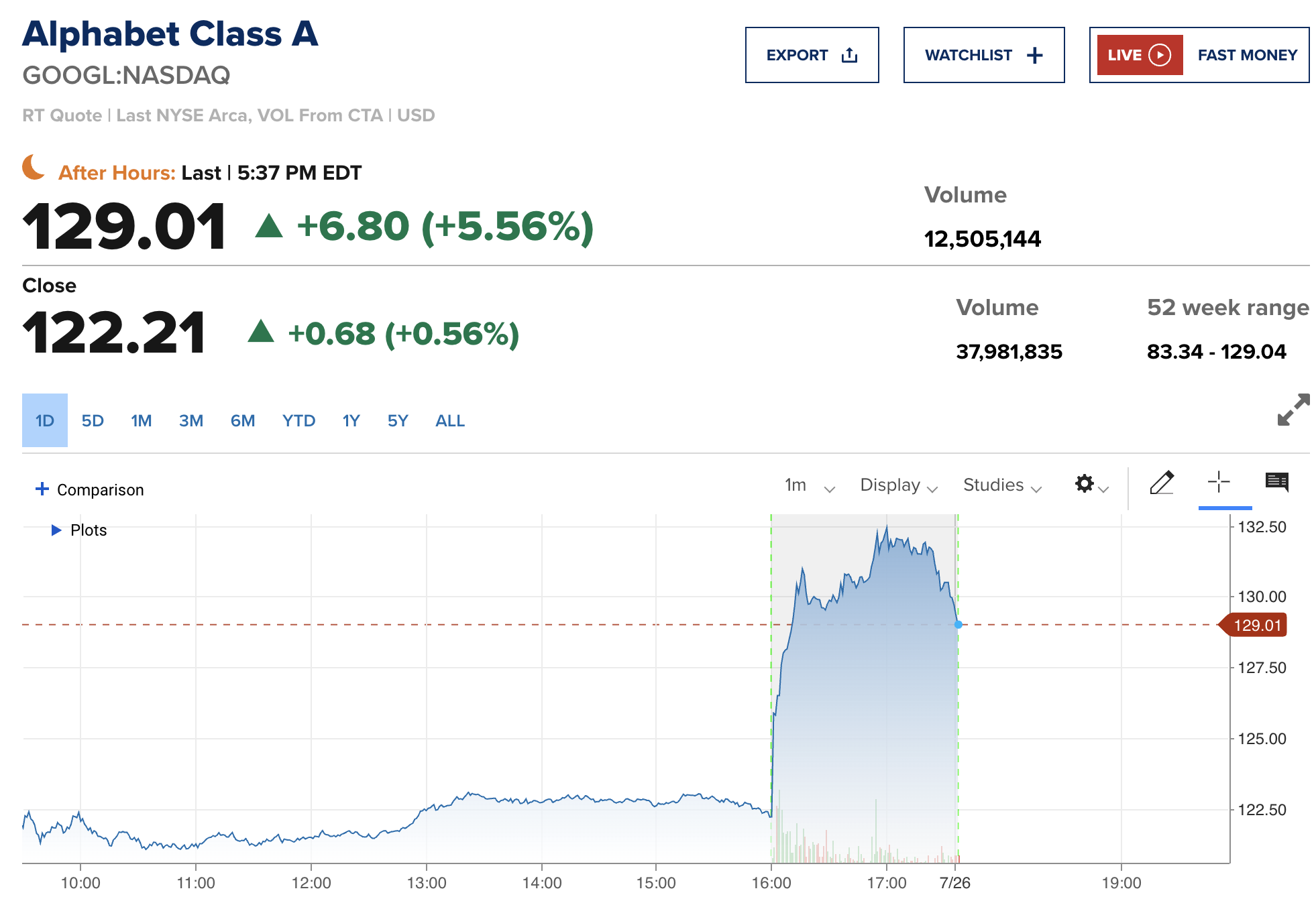Click the 129.01 price marker on axis

(x=1256, y=625)
